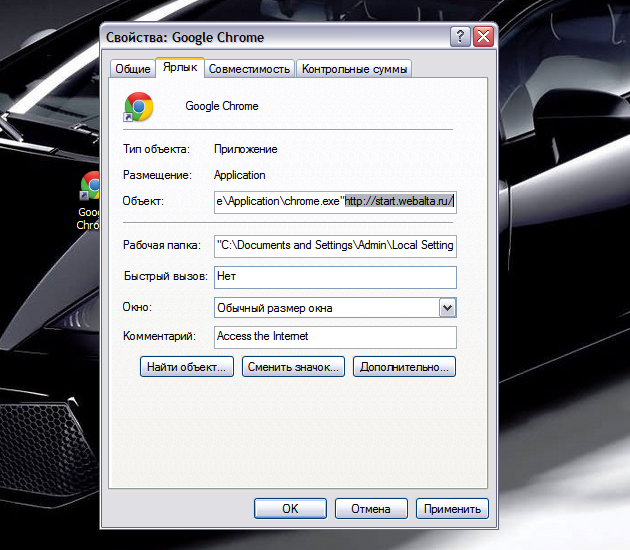Click the Размещение label

click(157, 175)
